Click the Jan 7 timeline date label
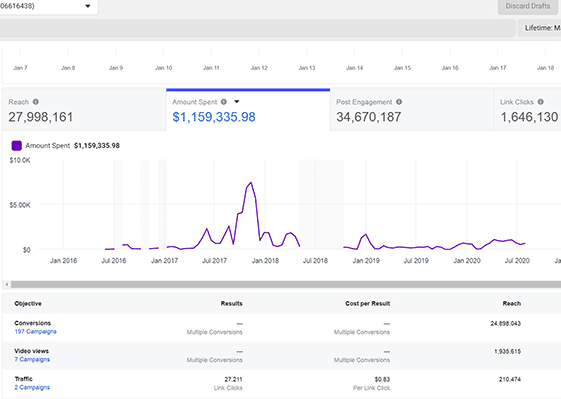 (20, 68)
